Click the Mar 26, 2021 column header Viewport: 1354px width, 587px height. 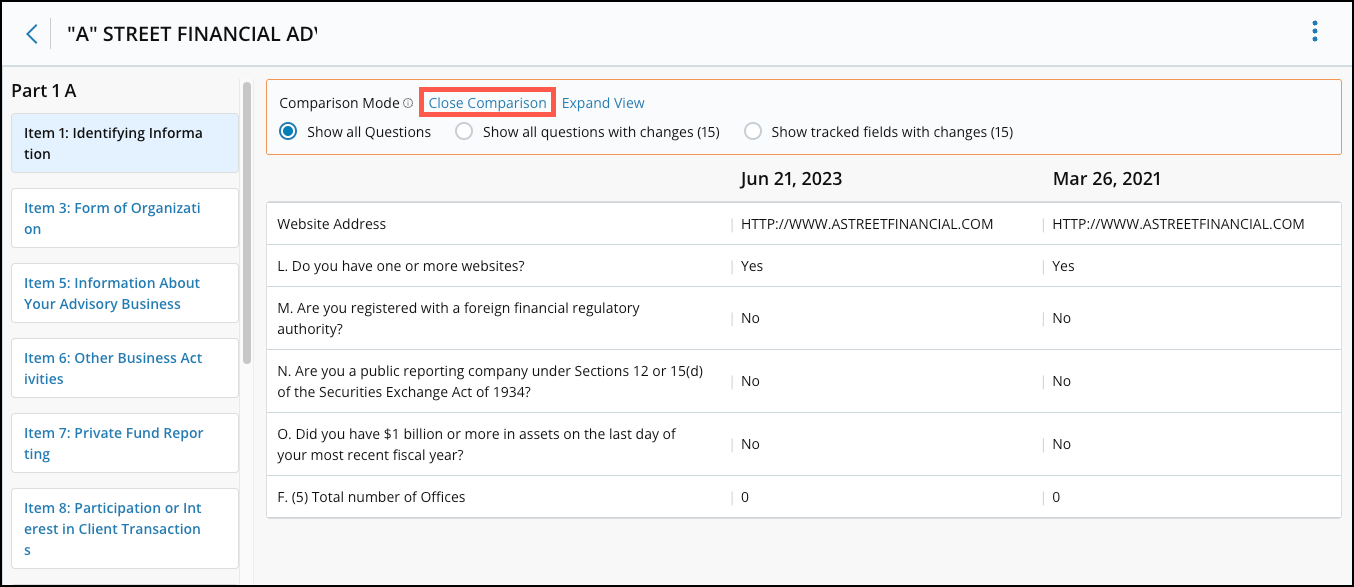pyautogui.click(x=1107, y=179)
